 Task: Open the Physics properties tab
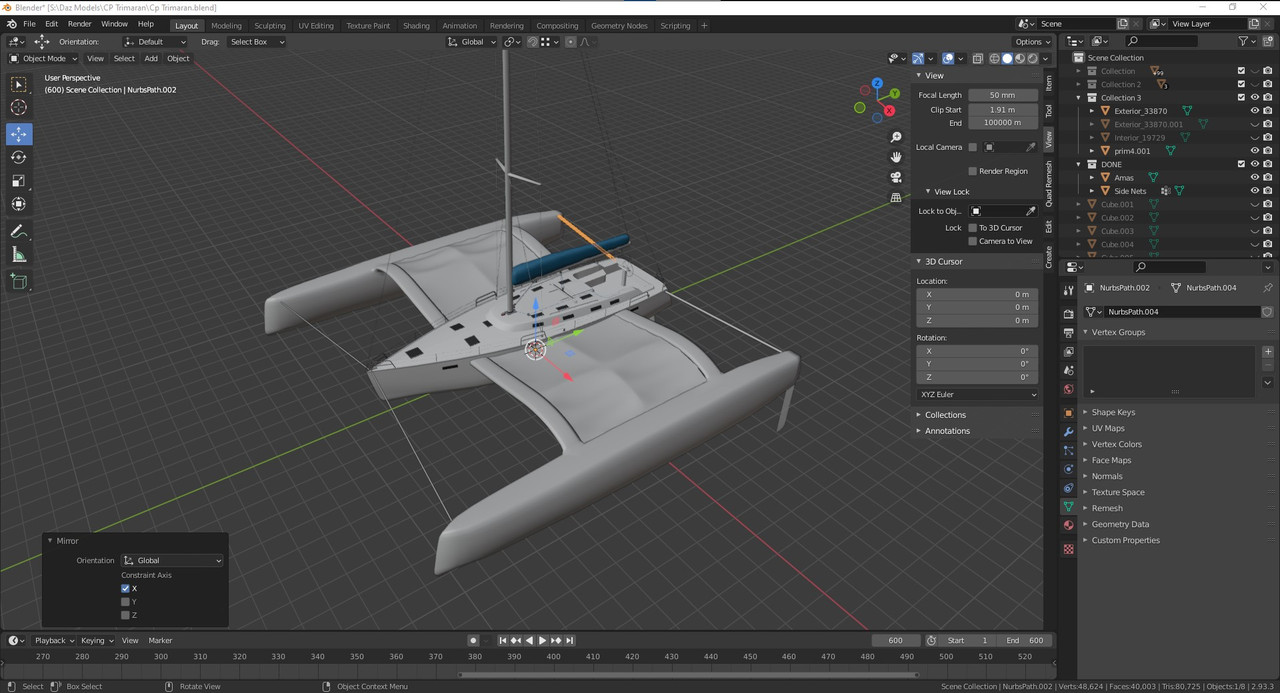pyautogui.click(x=1069, y=469)
